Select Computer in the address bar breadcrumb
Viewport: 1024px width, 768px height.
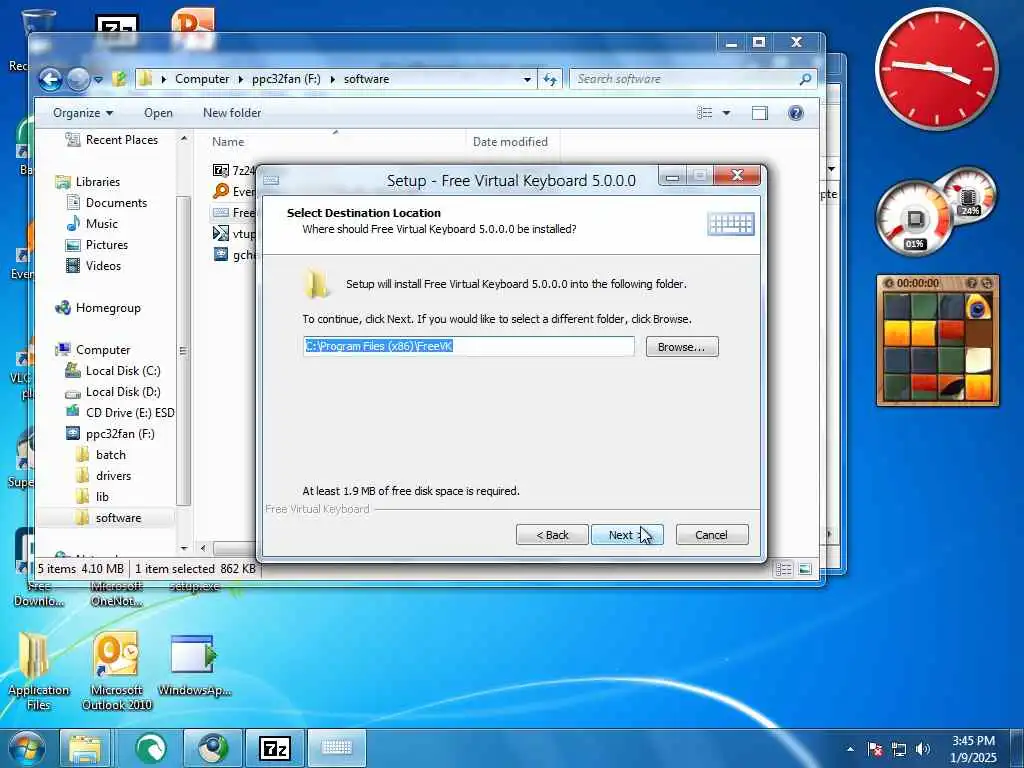[202, 79]
